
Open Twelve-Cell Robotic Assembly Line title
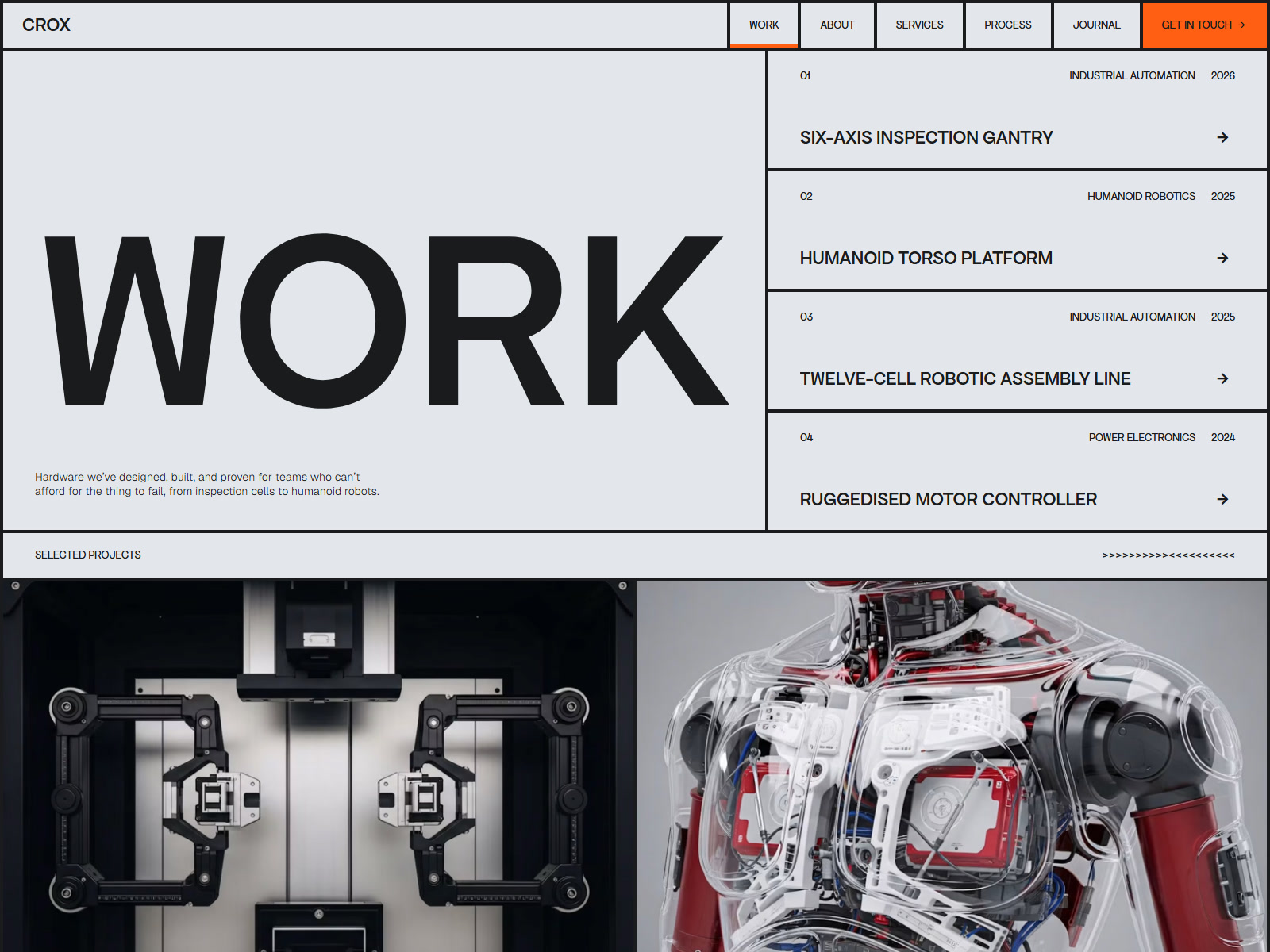click(965, 378)
